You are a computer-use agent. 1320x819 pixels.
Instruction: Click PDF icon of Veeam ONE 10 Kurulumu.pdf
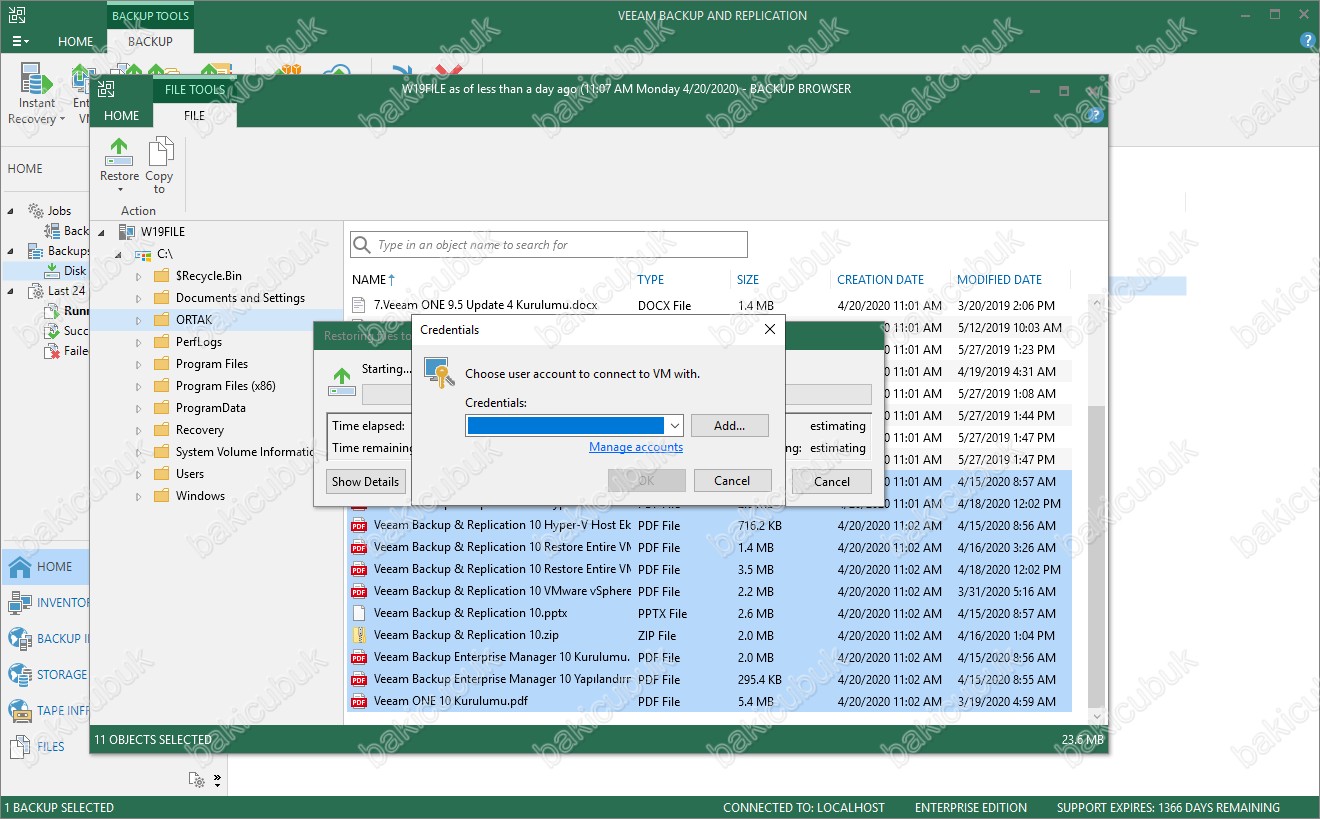point(360,701)
